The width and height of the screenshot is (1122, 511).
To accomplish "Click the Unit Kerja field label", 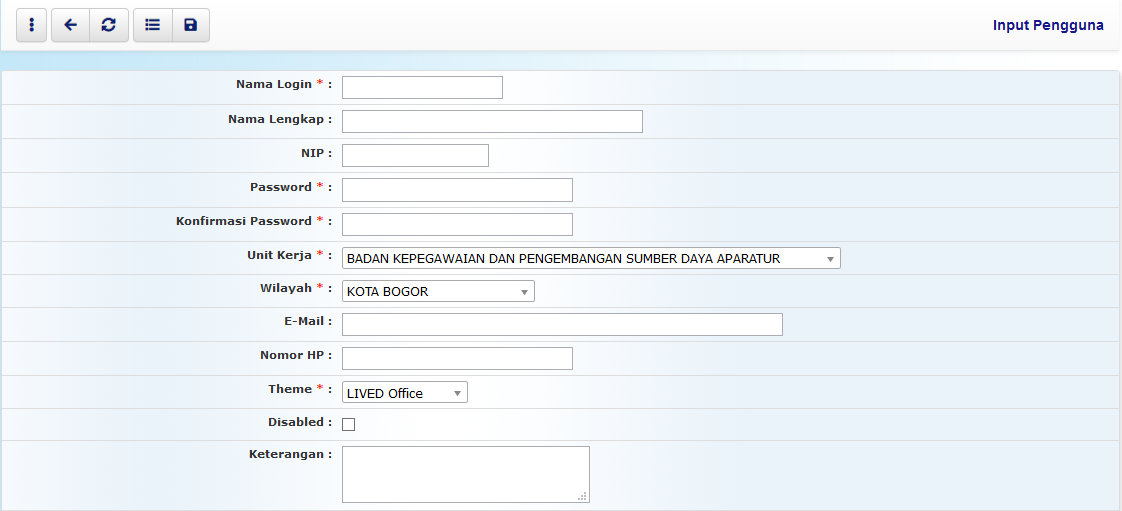I will click(x=279, y=255).
